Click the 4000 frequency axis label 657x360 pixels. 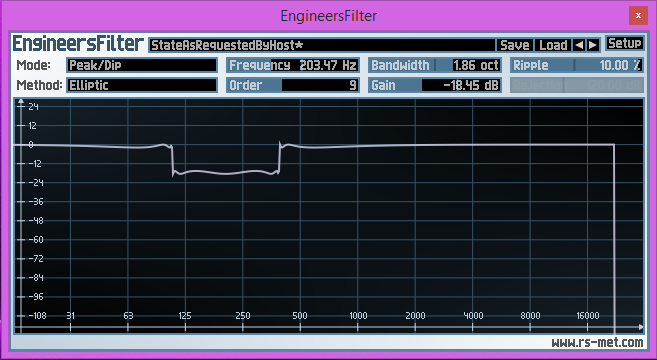point(473,316)
